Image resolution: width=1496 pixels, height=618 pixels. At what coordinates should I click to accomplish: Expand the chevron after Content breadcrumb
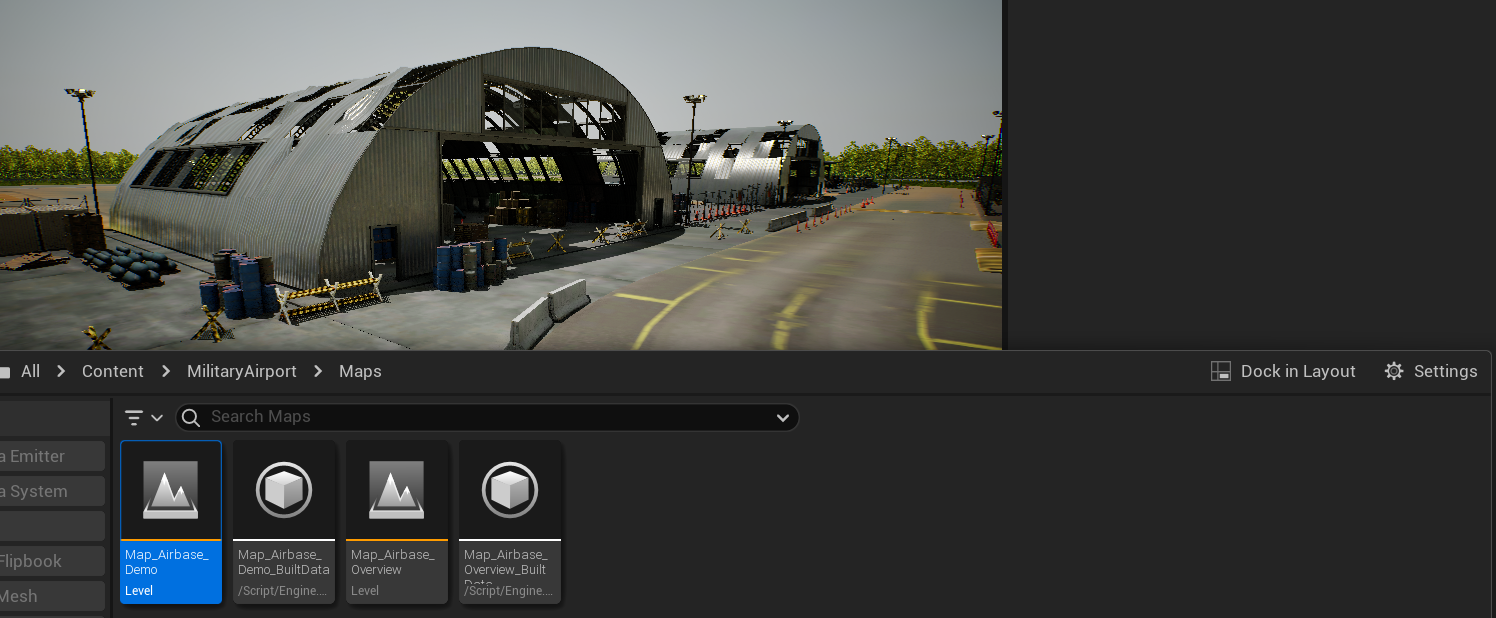tap(165, 371)
